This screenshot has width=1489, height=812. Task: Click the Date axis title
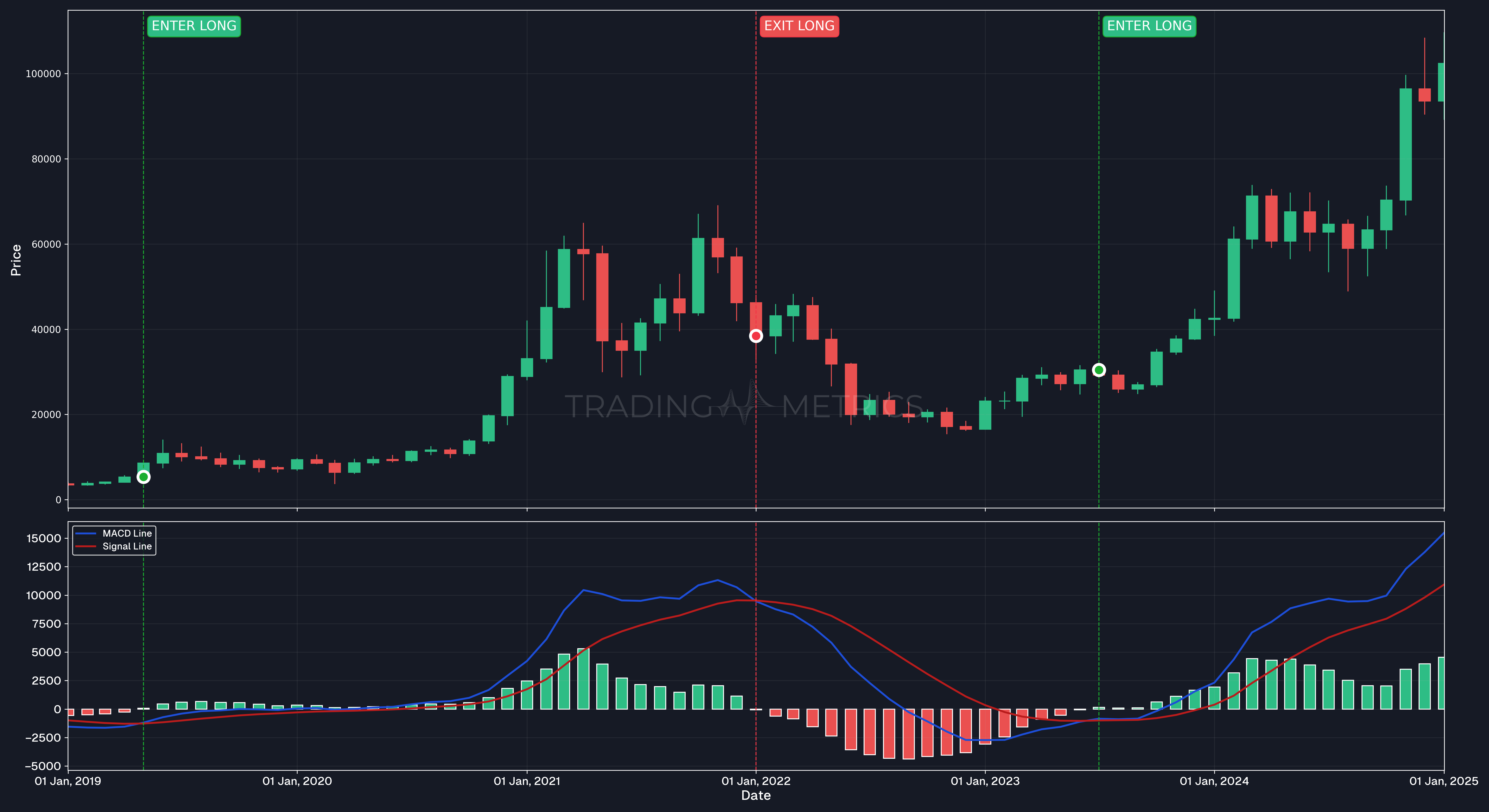[756, 796]
